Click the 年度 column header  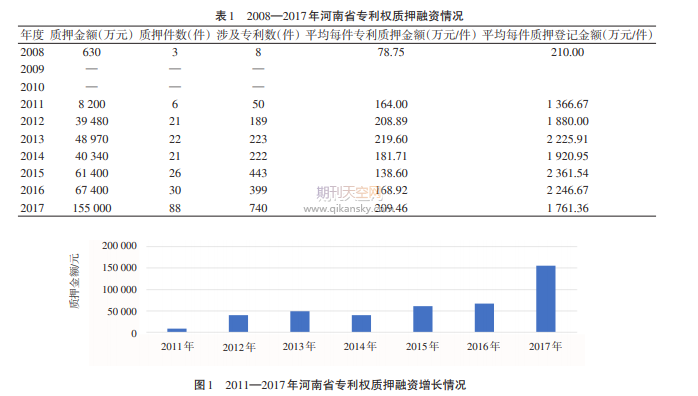coord(32,35)
